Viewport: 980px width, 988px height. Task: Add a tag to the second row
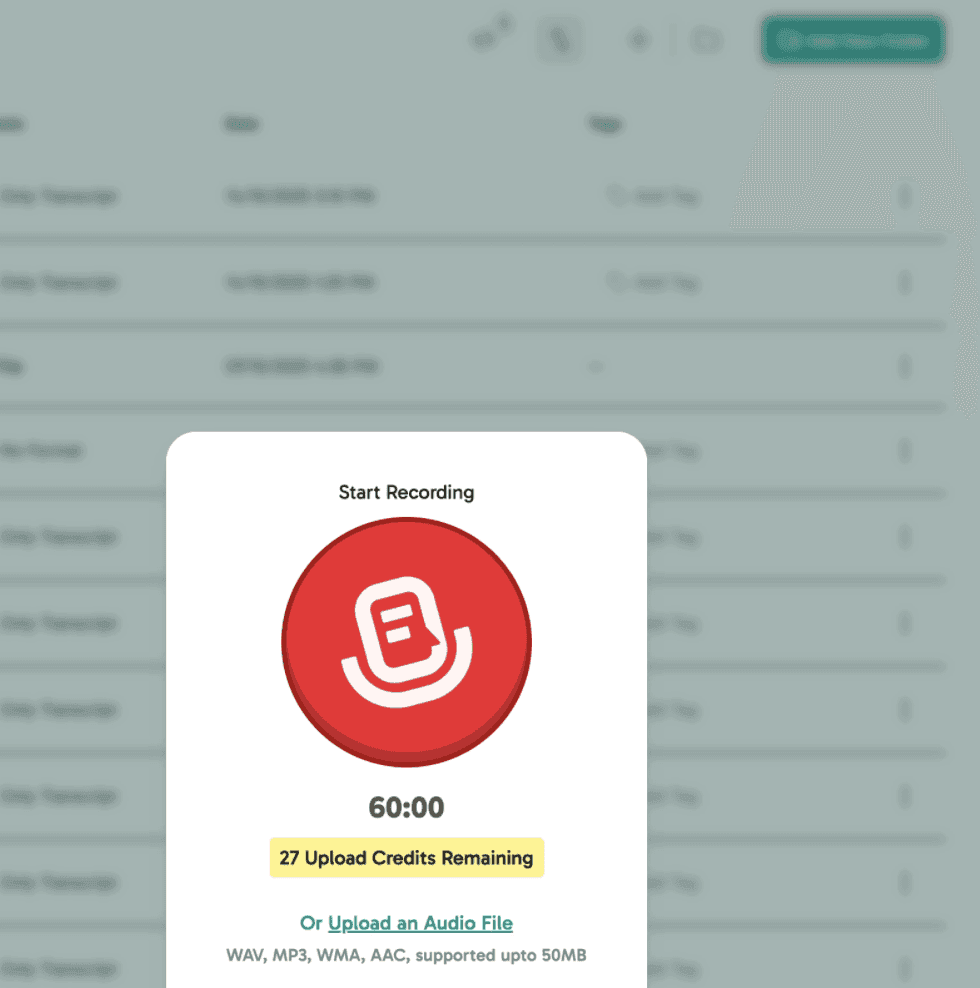(x=654, y=283)
